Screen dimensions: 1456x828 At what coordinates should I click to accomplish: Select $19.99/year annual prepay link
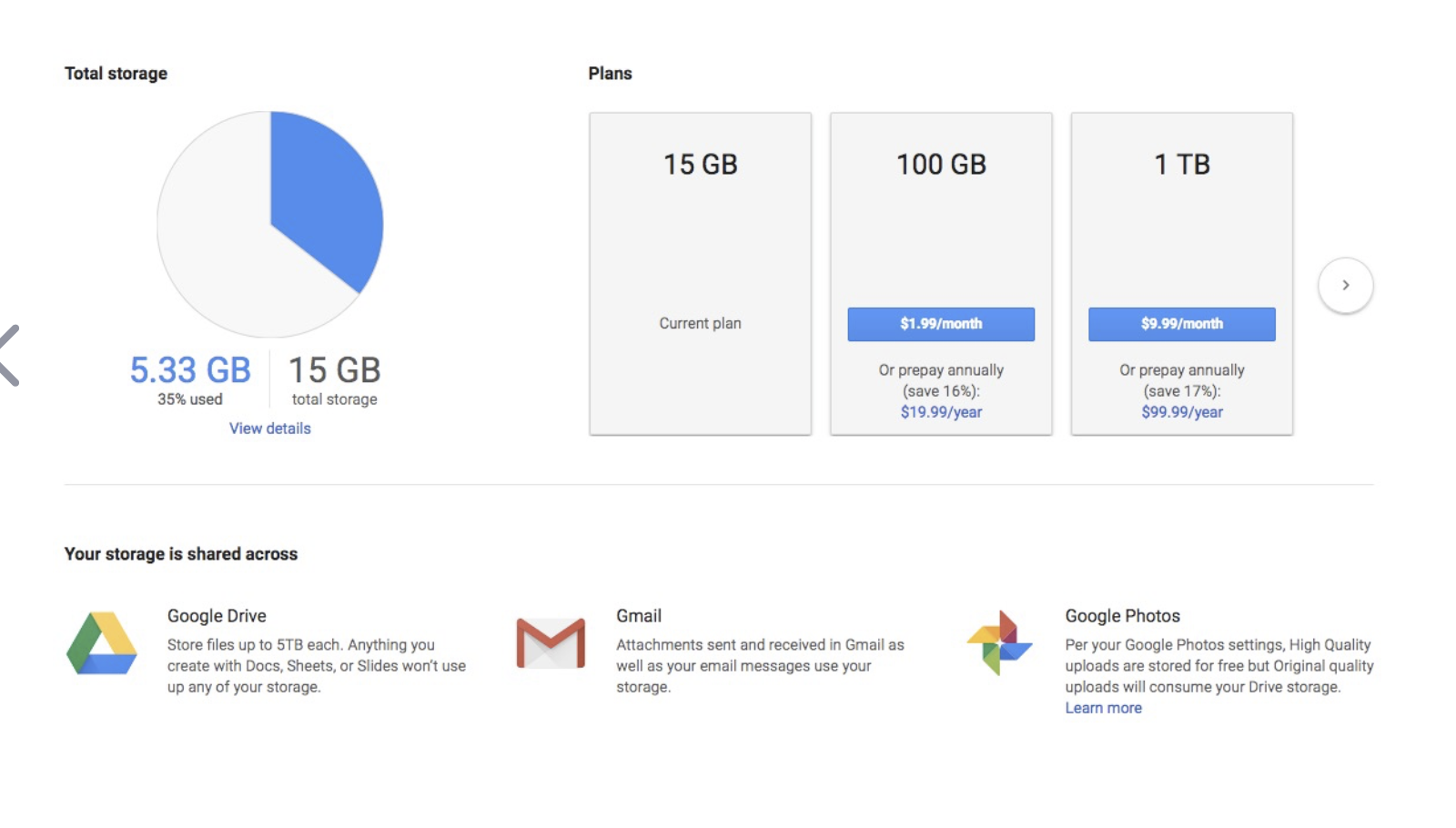941,412
